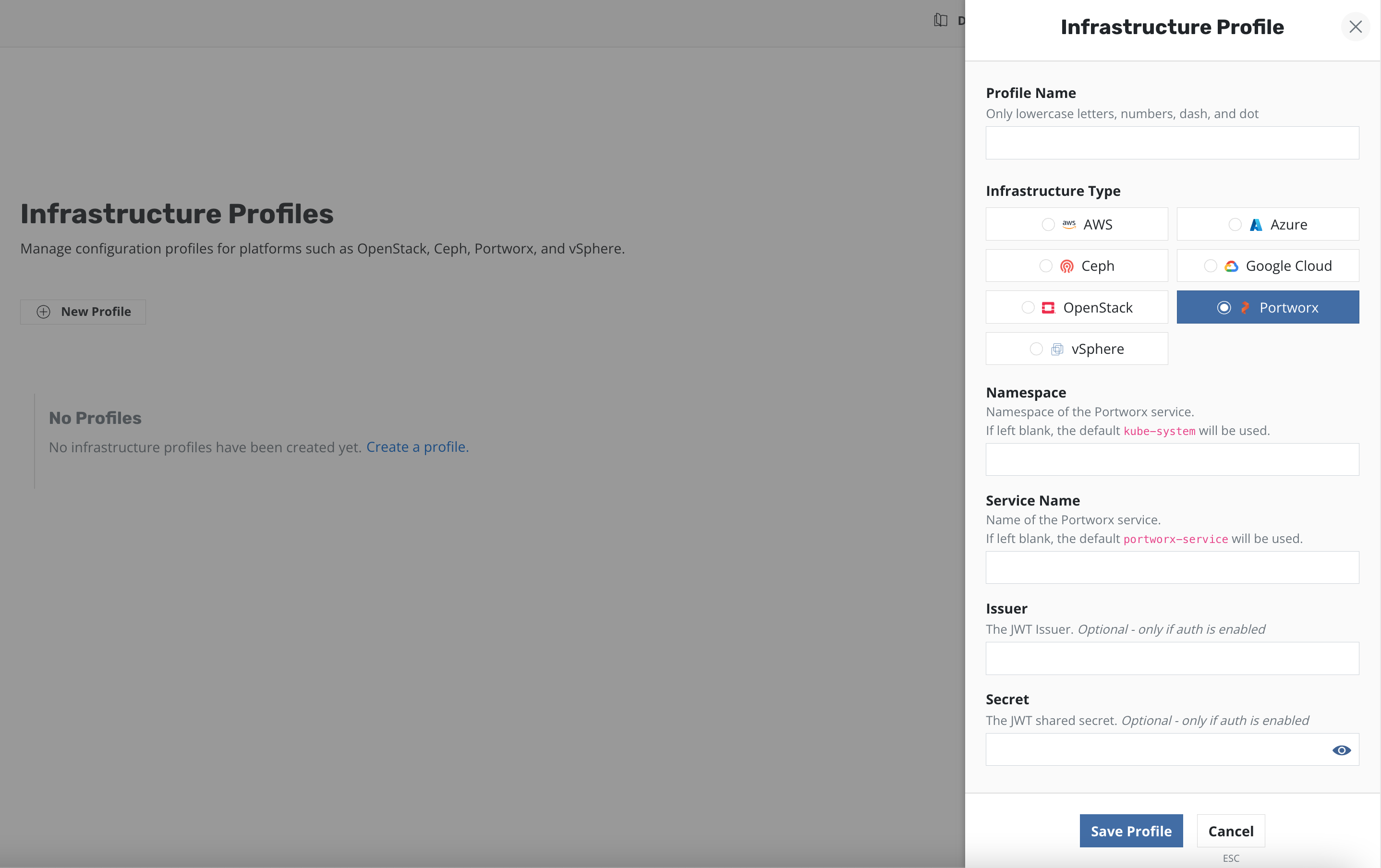Click the Portworx logo icon
The width and height of the screenshot is (1381, 868).
[x=1245, y=308]
